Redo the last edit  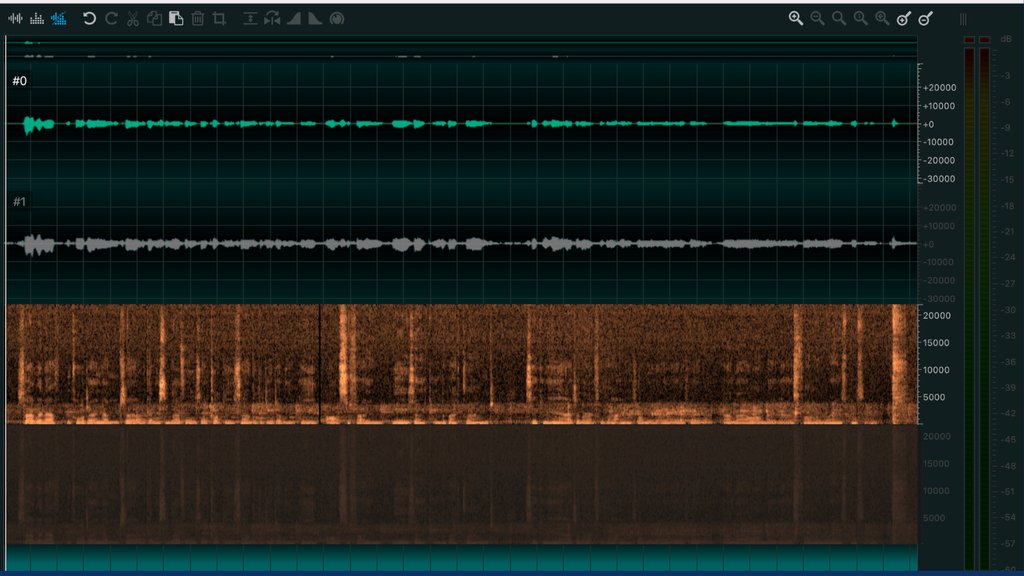click(111, 17)
